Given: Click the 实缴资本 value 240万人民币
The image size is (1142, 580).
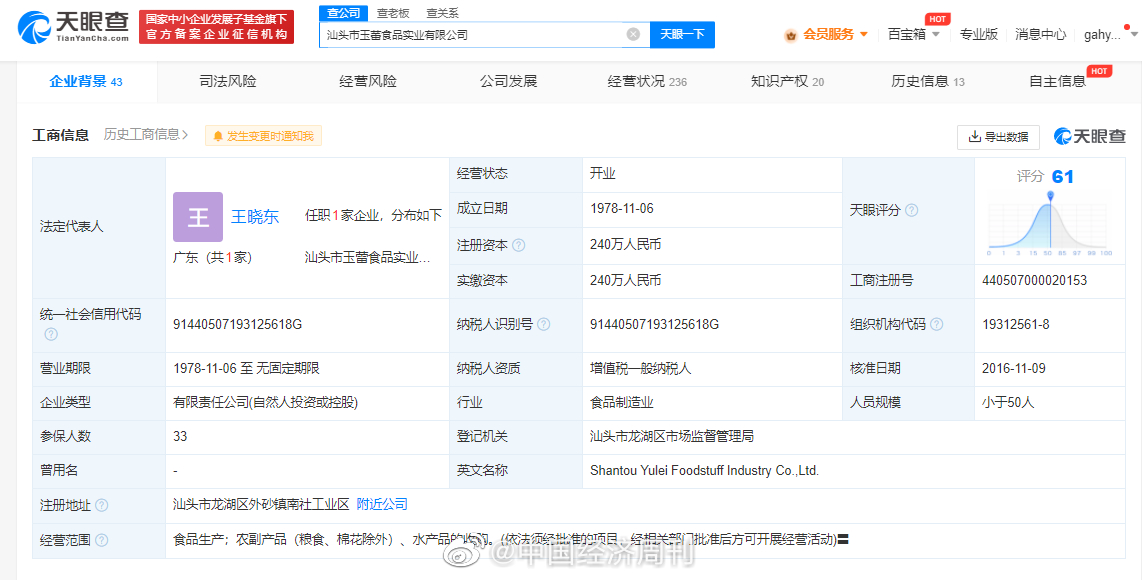Looking at the screenshot, I should (626, 281).
